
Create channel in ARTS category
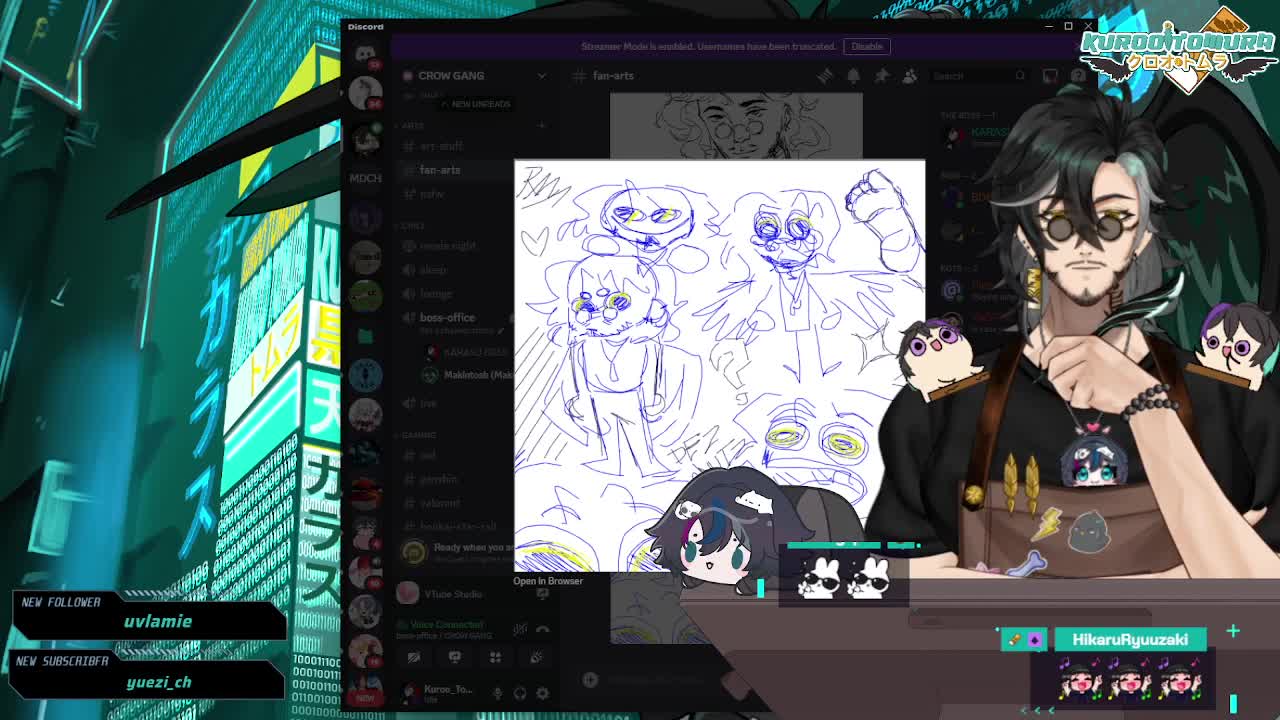pyautogui.click(x=541, y=125)
